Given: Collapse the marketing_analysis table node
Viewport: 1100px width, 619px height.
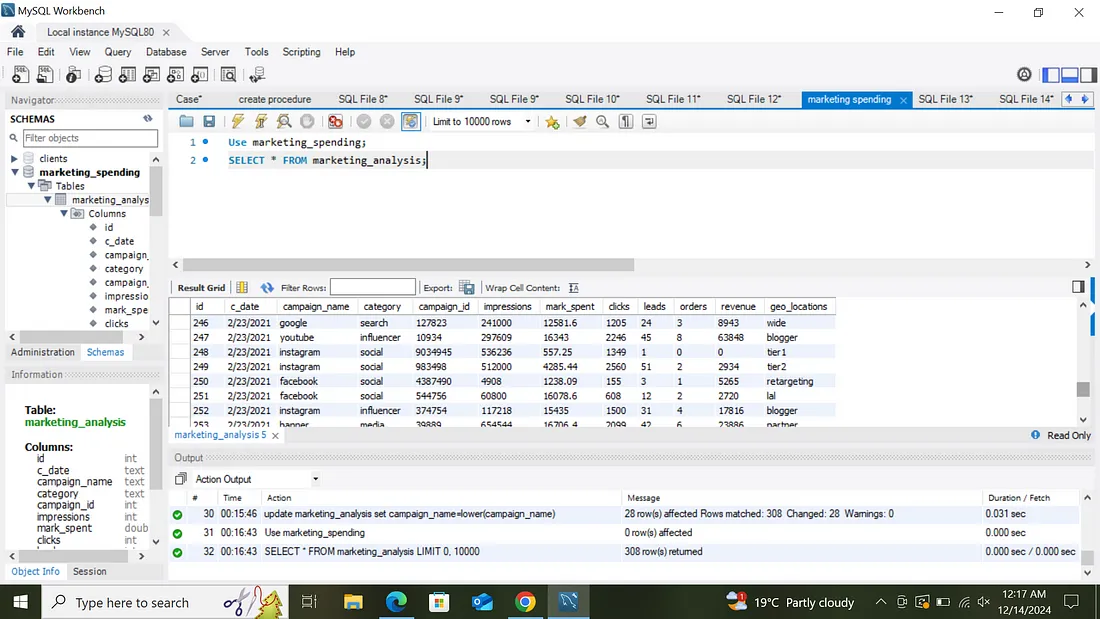Looking at the screenshot, I should [47, 200].
